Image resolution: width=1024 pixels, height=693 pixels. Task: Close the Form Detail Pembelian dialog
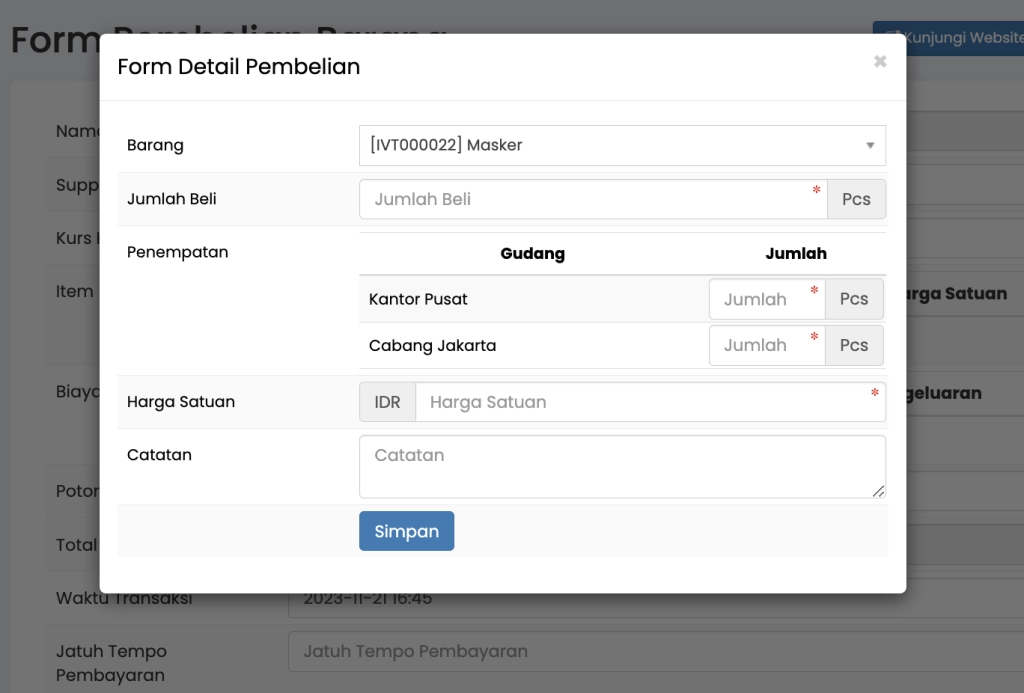pyautogui.click(x=880, y=62)
